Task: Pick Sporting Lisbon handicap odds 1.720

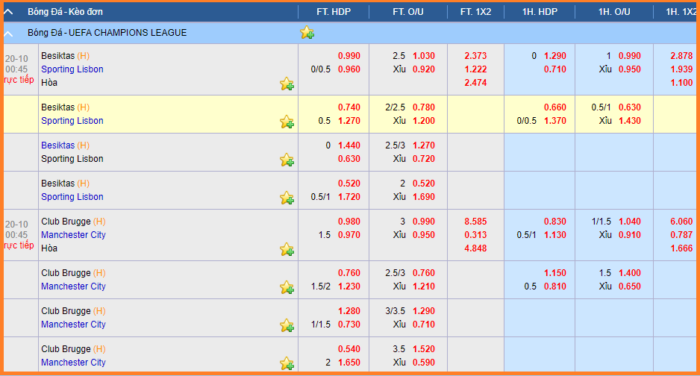Action: [x=349, y=196]
